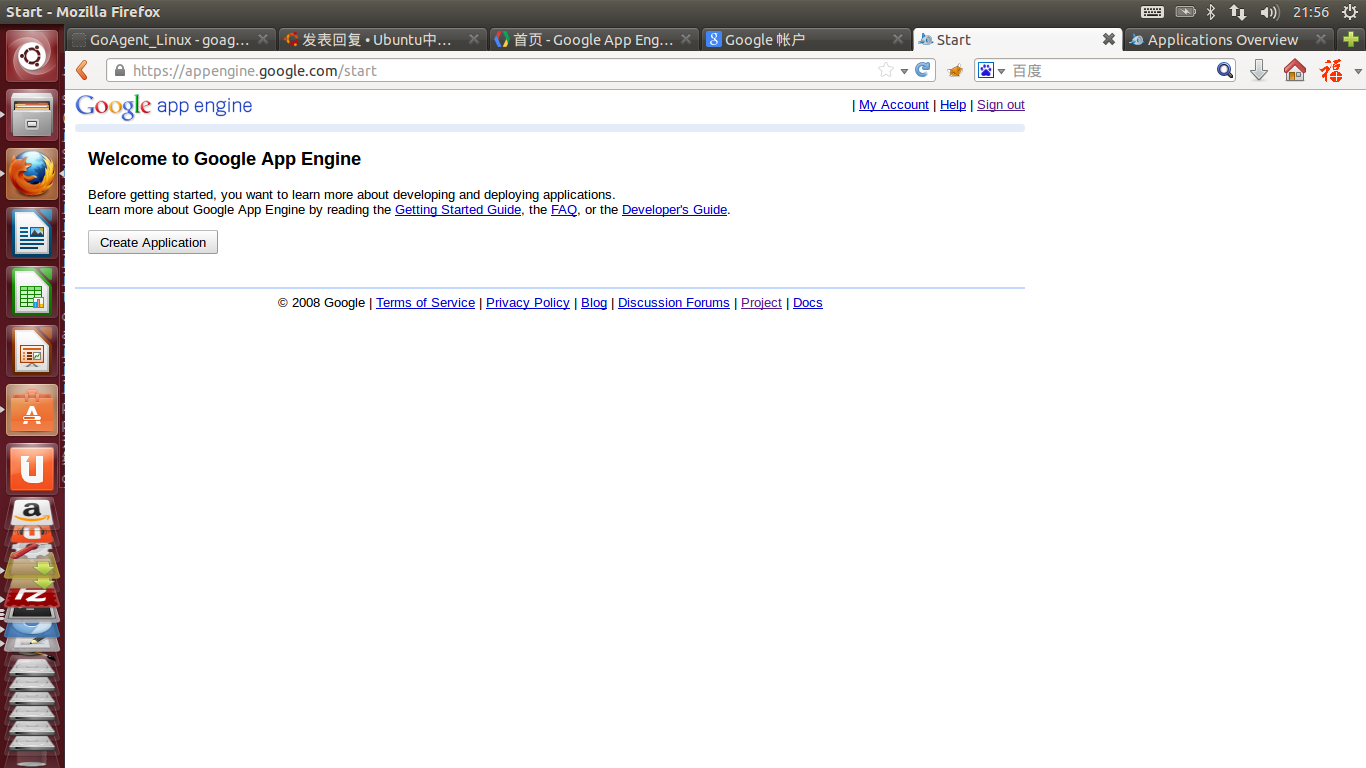1366x768 pixels.
Task: Click the red Chinese character toolbar icon
Action: click(x=1331, y=70)
